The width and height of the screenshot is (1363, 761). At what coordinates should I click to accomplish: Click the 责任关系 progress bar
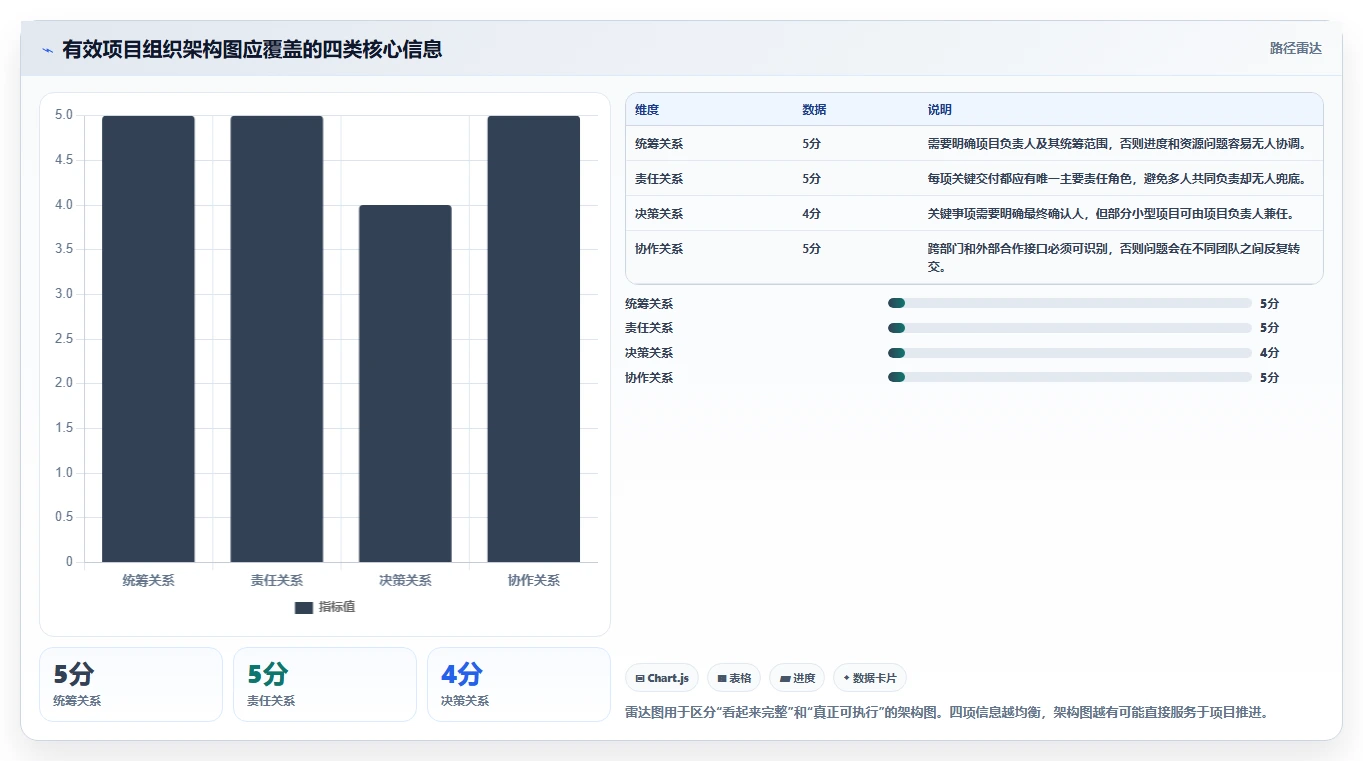point(1069,328)
